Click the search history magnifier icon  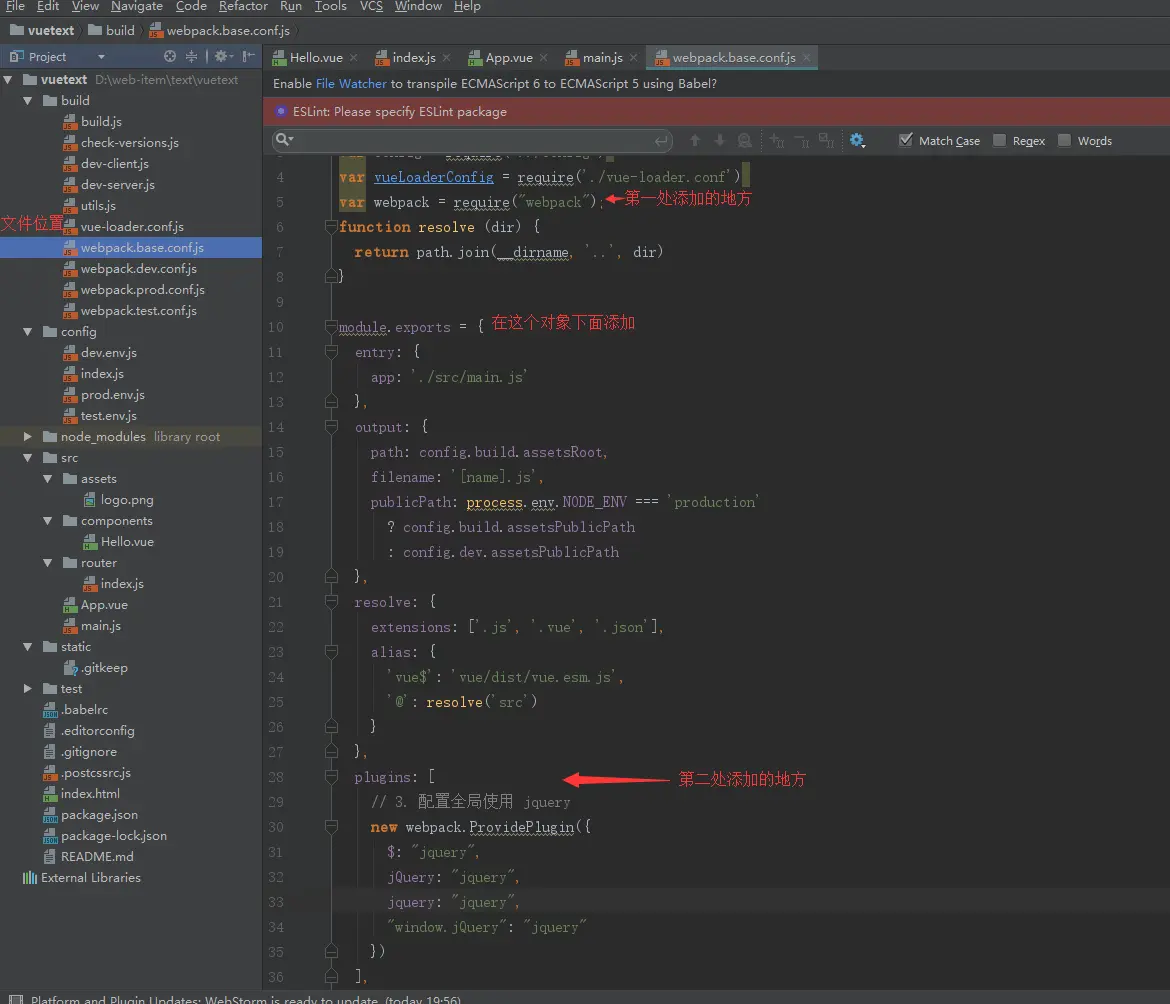(284, 139)
